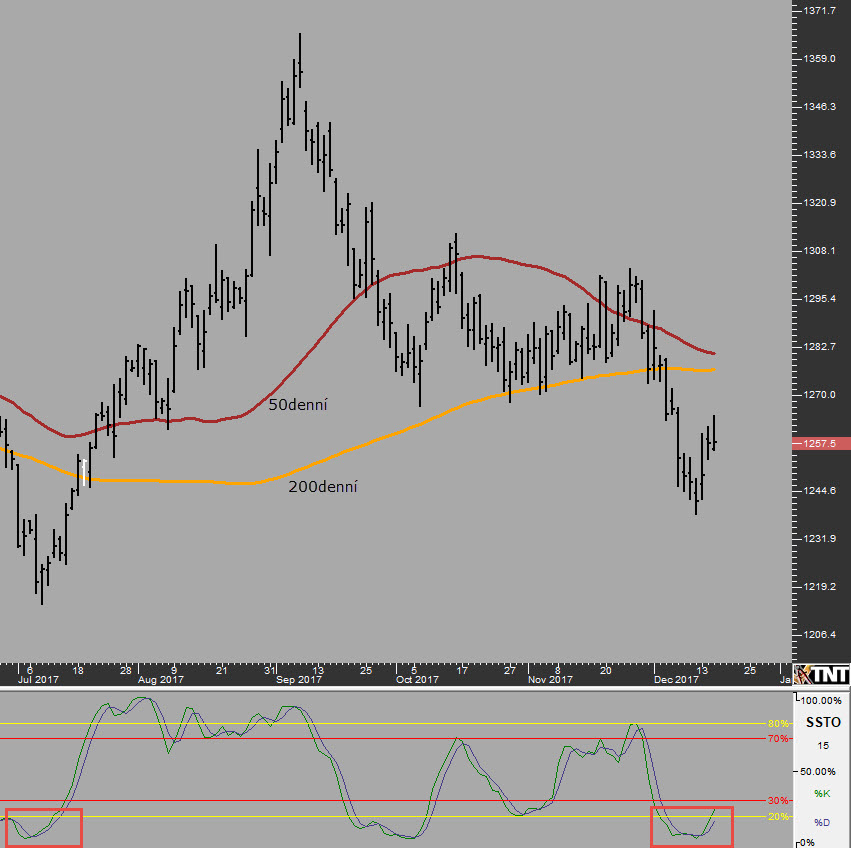Click the 1206.4 price axis label
This screenshot has width=851, height=848.
(820, 635)
